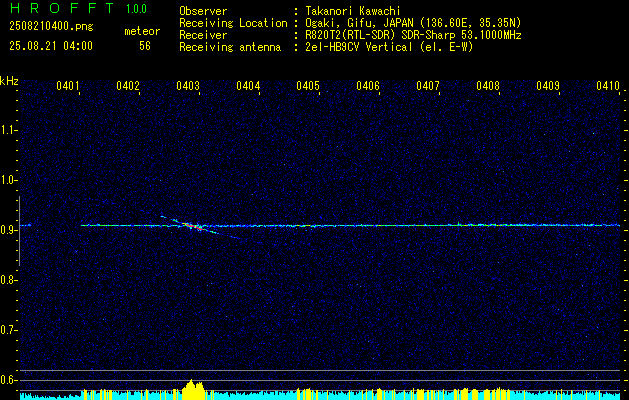Click observer name Takanori Kawachi
The width and height of the screenshot is (629, 400).
click(353, 11)
